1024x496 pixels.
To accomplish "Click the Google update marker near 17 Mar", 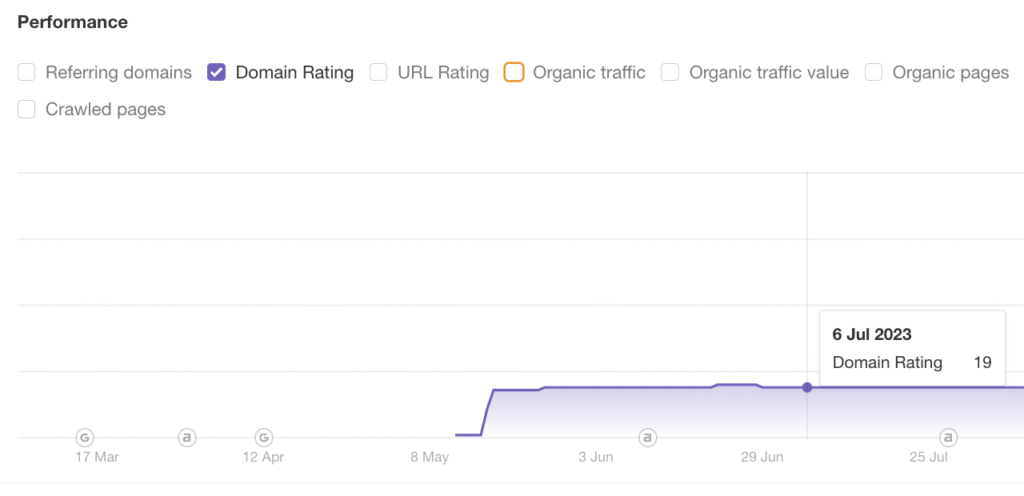I will (x=85, y=437).
